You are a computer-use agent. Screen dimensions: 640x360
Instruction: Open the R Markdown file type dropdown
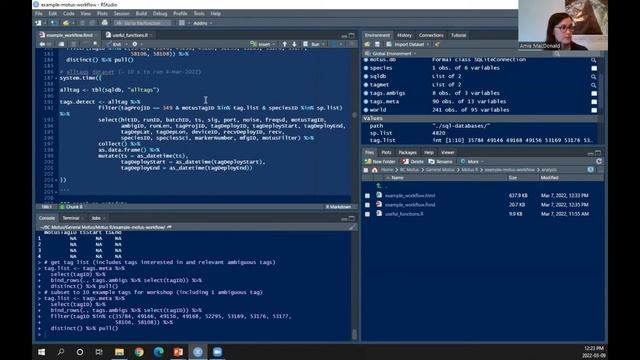click(338, 207)
